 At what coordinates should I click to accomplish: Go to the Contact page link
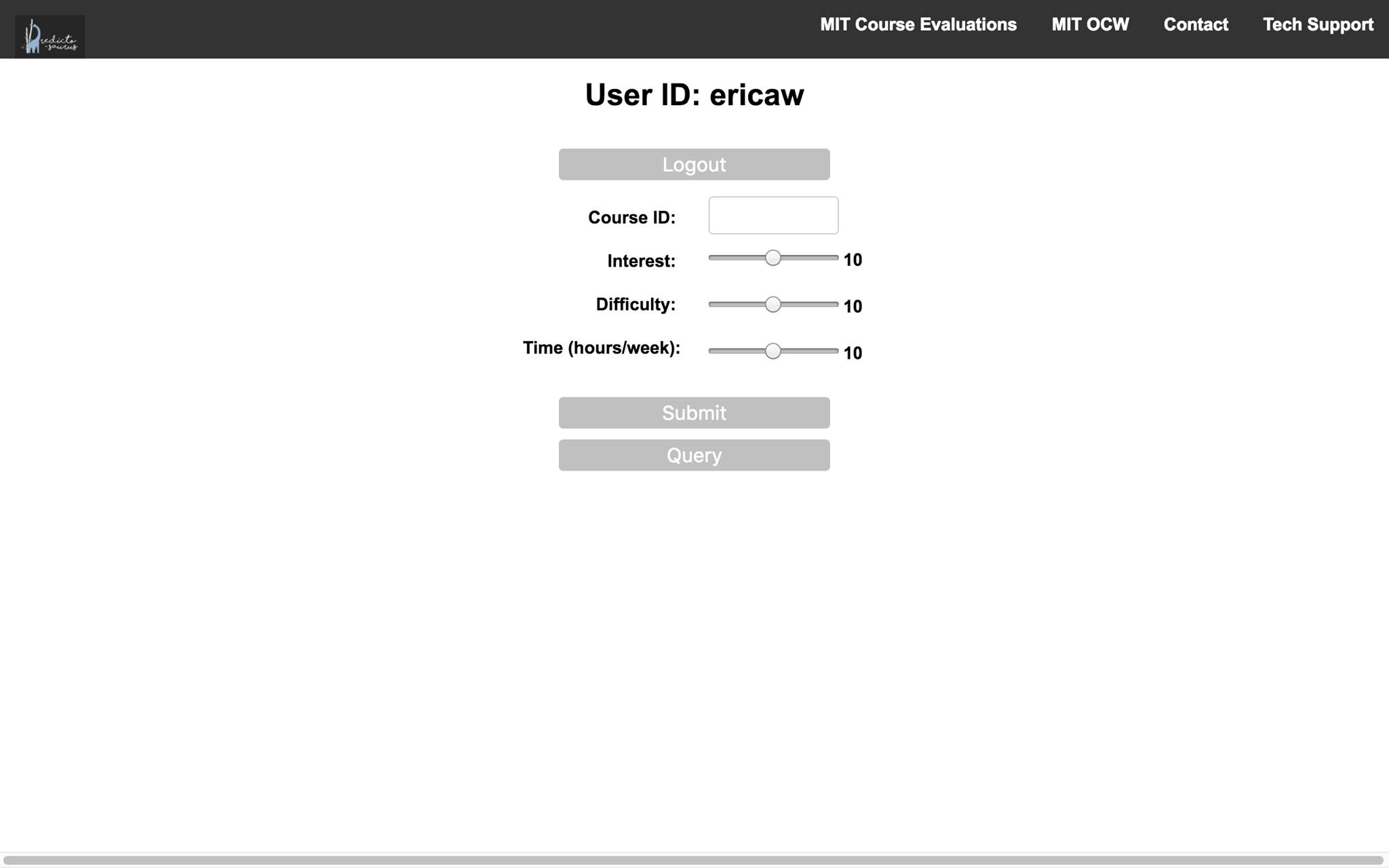pos(1196,25)
